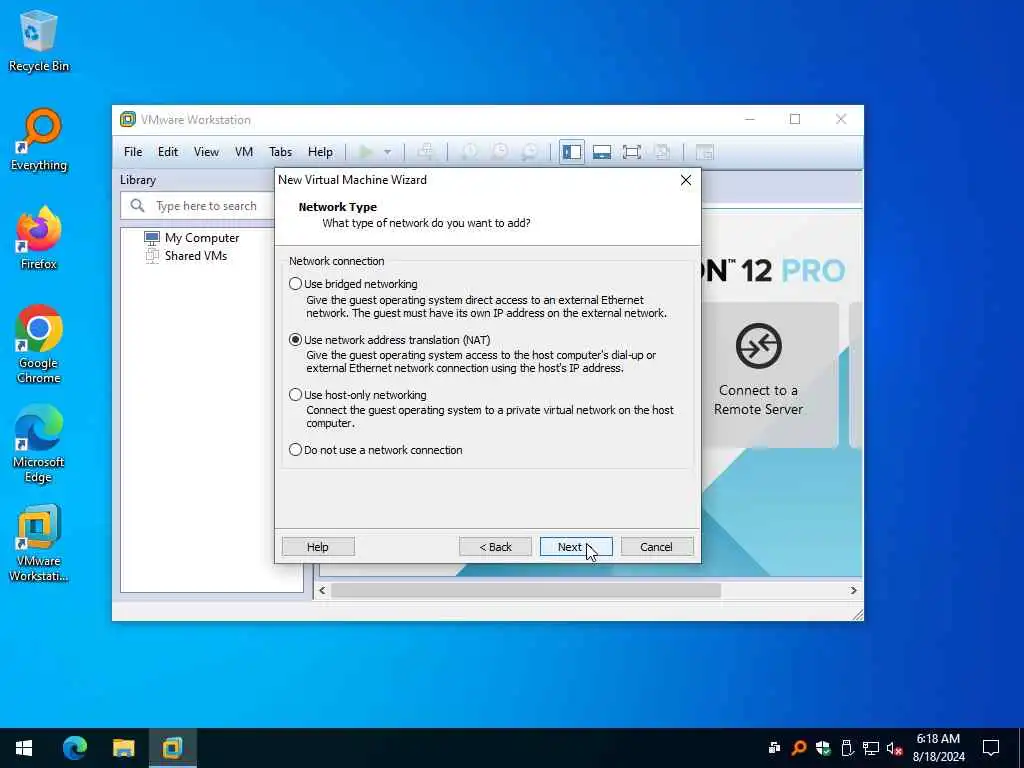The image size is (1024, 768).
Task: Open Edge from the taskbar
Action: tap(74, 748)
